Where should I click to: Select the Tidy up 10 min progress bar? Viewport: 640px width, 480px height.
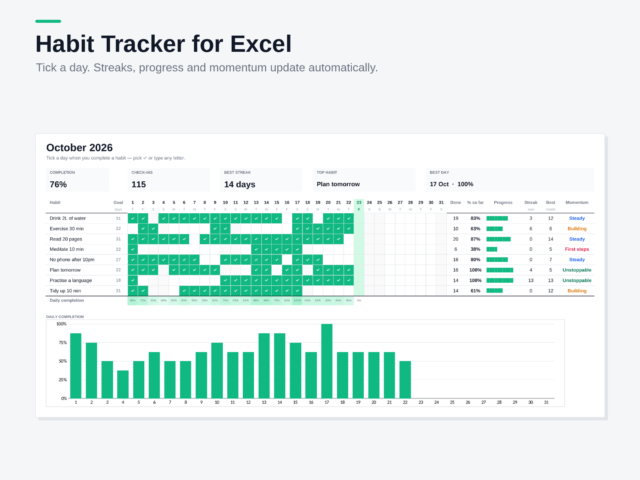[495, 291]
